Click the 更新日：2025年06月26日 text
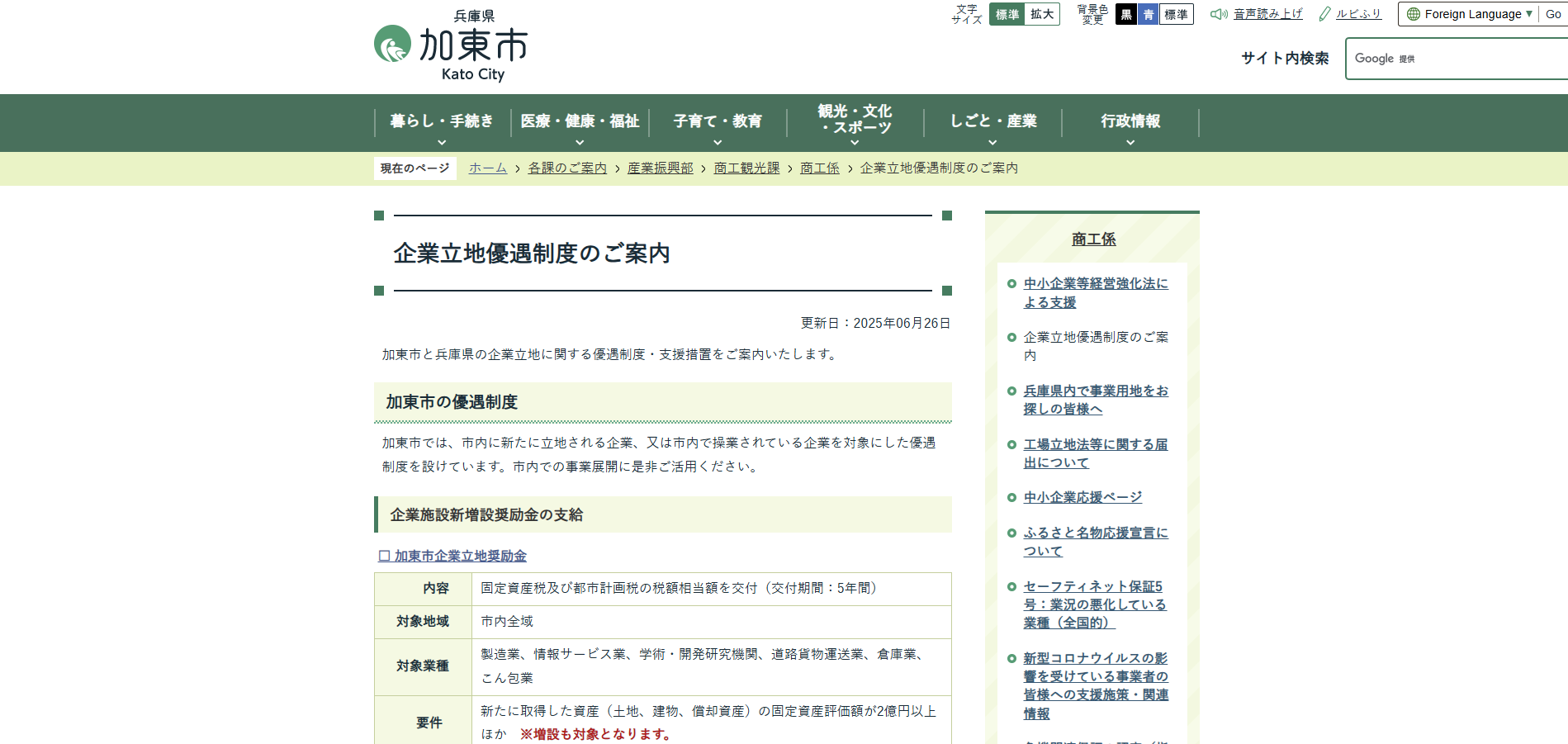This screenshot has width=1568, height=744. point(875,323)
